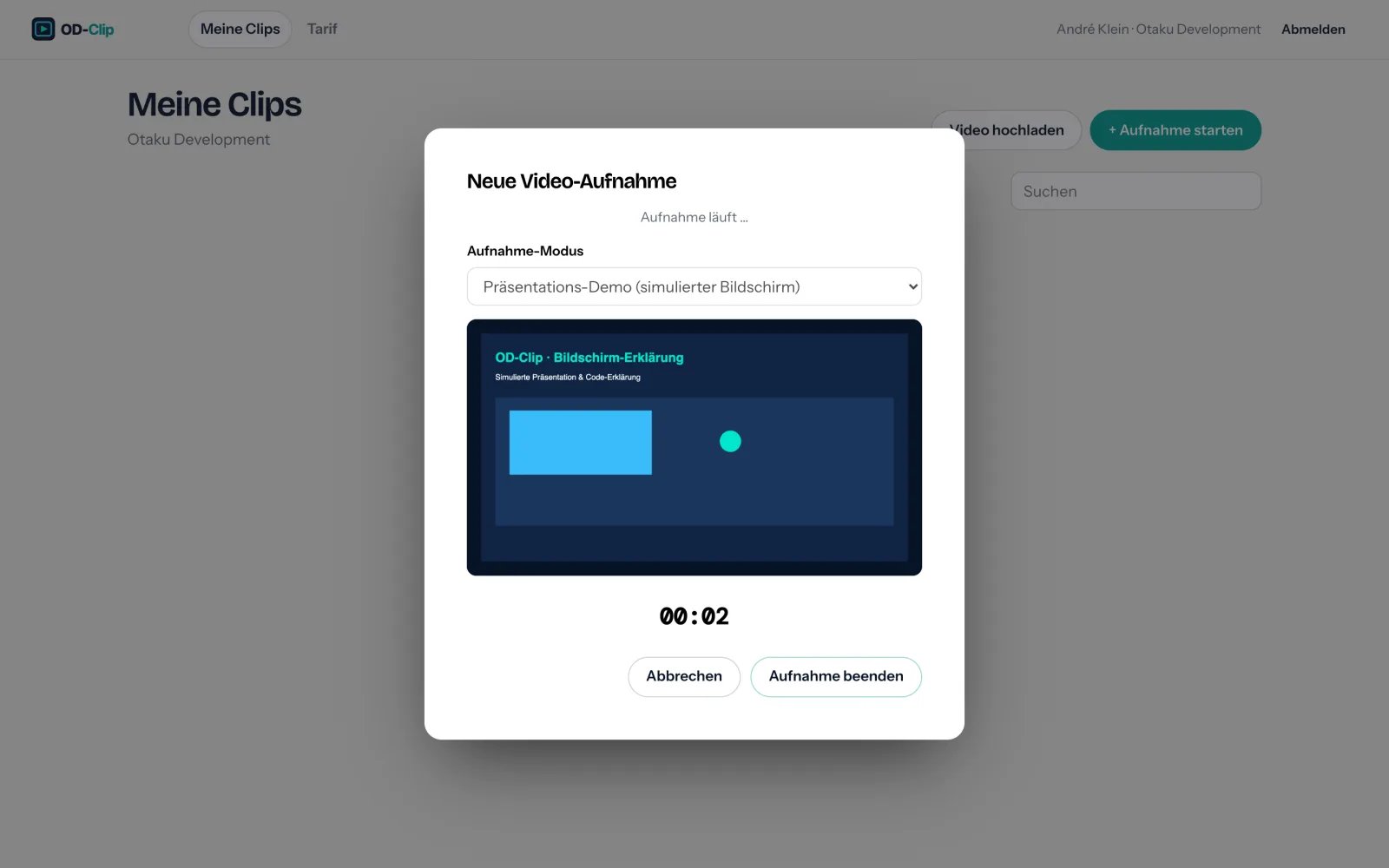Screen dimensions: 1389x868
Task: Click the Otaku Development subtitle under heading
Action: [x=199, y=140]
